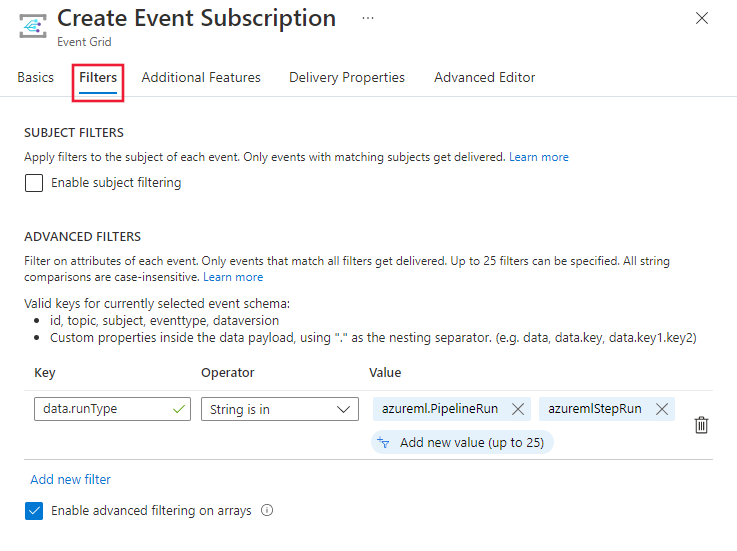Open Learn more link under Subject Filters
Viewport: 737px width, 551px height.
(538, 157)
